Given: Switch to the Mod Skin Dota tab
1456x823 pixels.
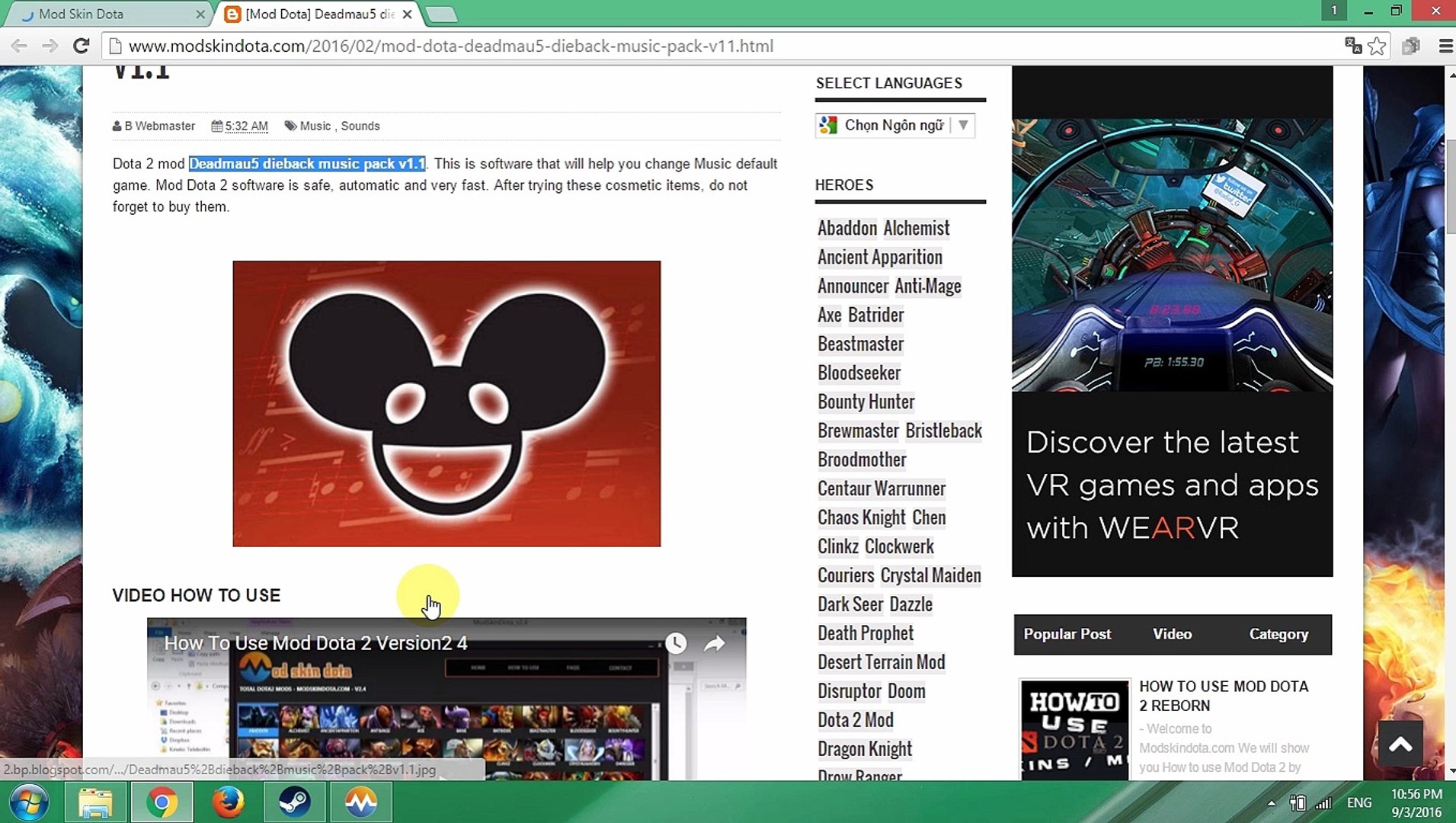Looking at the screenshot, I should [x=107, y=14].
